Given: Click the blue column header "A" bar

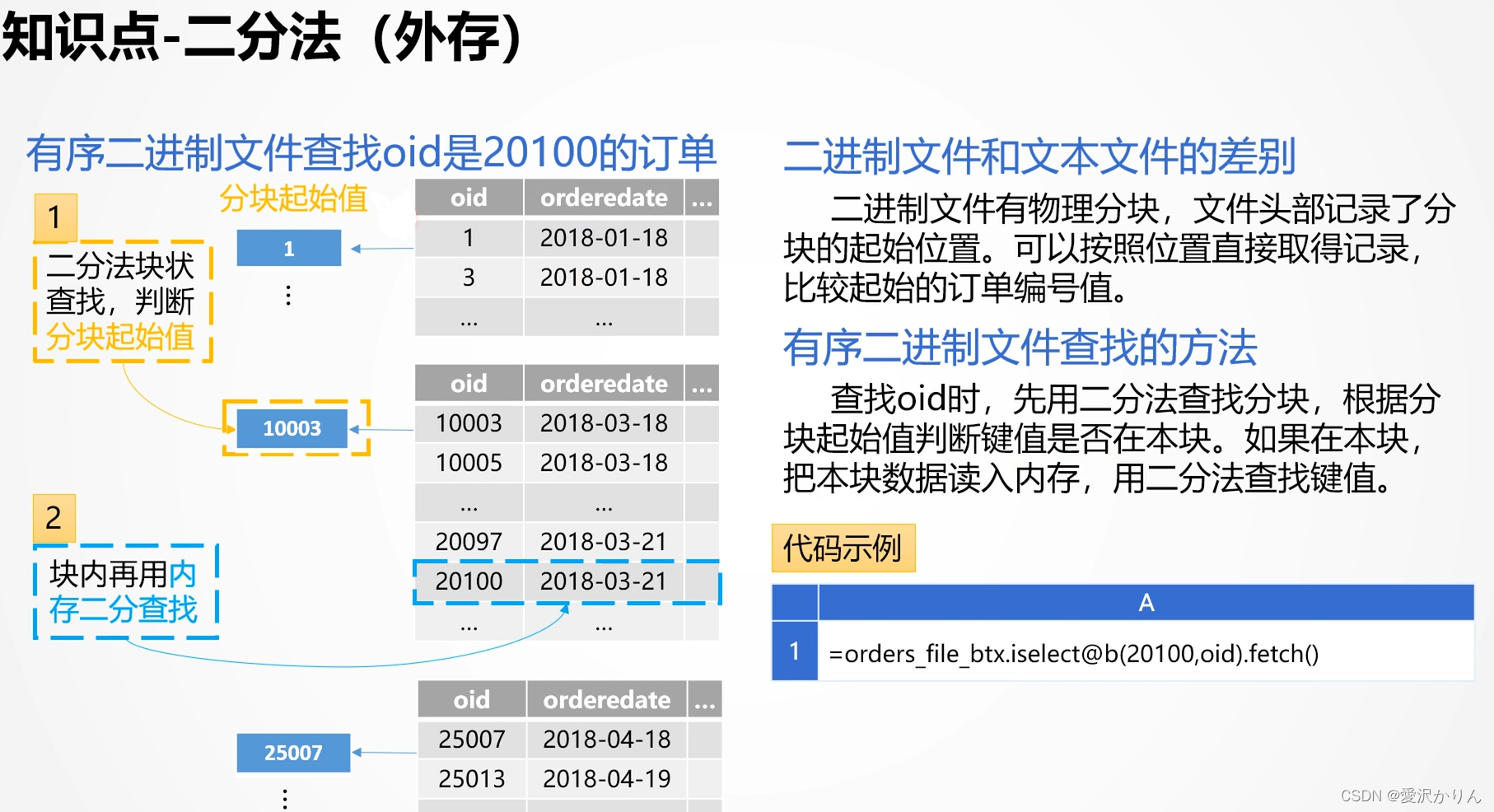Looking at the screenshot, I should point(1146,604).
